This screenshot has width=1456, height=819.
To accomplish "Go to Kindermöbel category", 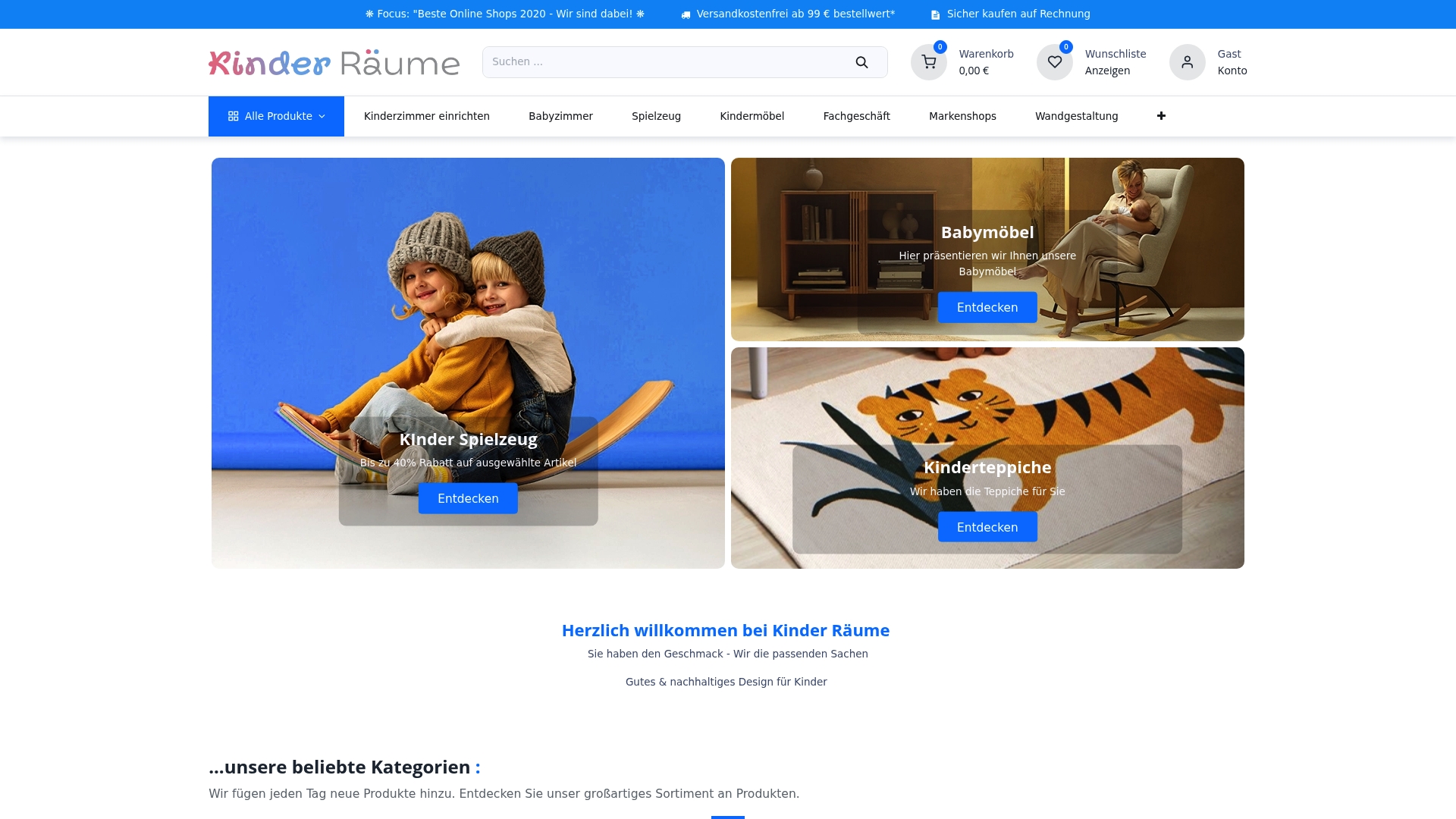I will point(752,116).
